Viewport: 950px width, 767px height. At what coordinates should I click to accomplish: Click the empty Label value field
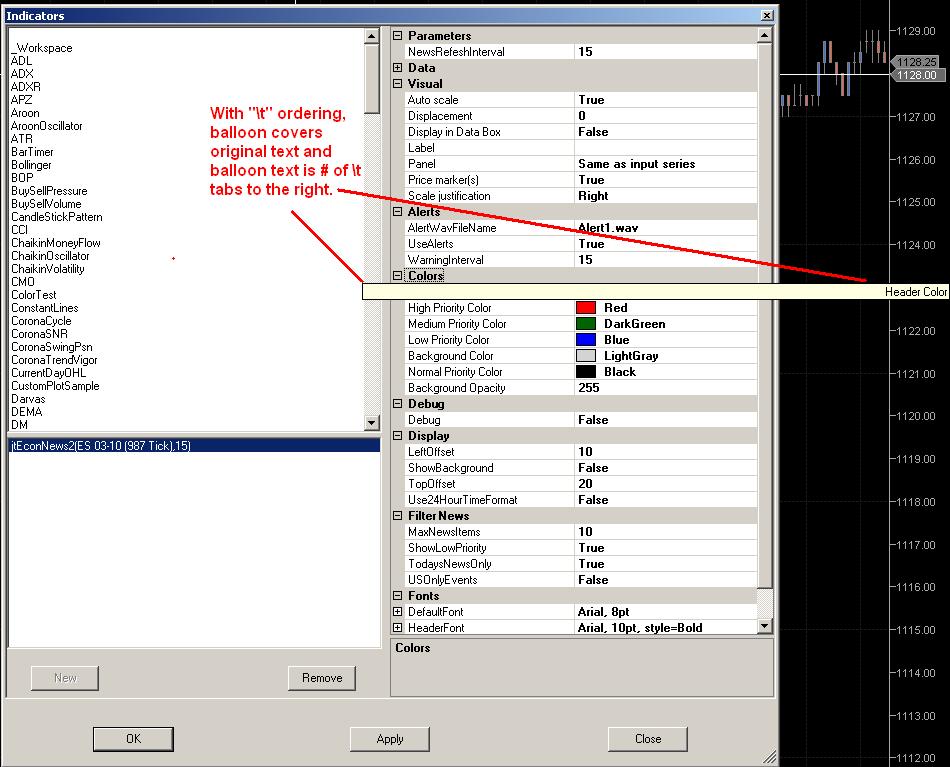(666, 148)
